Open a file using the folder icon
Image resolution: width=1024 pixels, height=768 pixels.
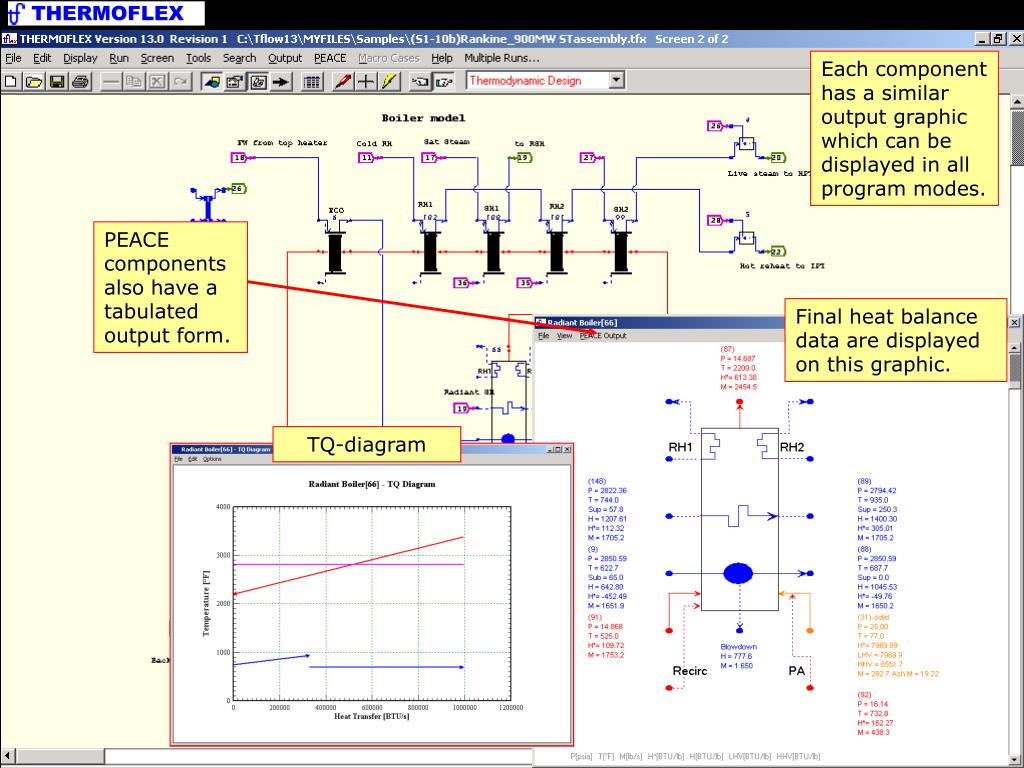(x=35, y=82)
